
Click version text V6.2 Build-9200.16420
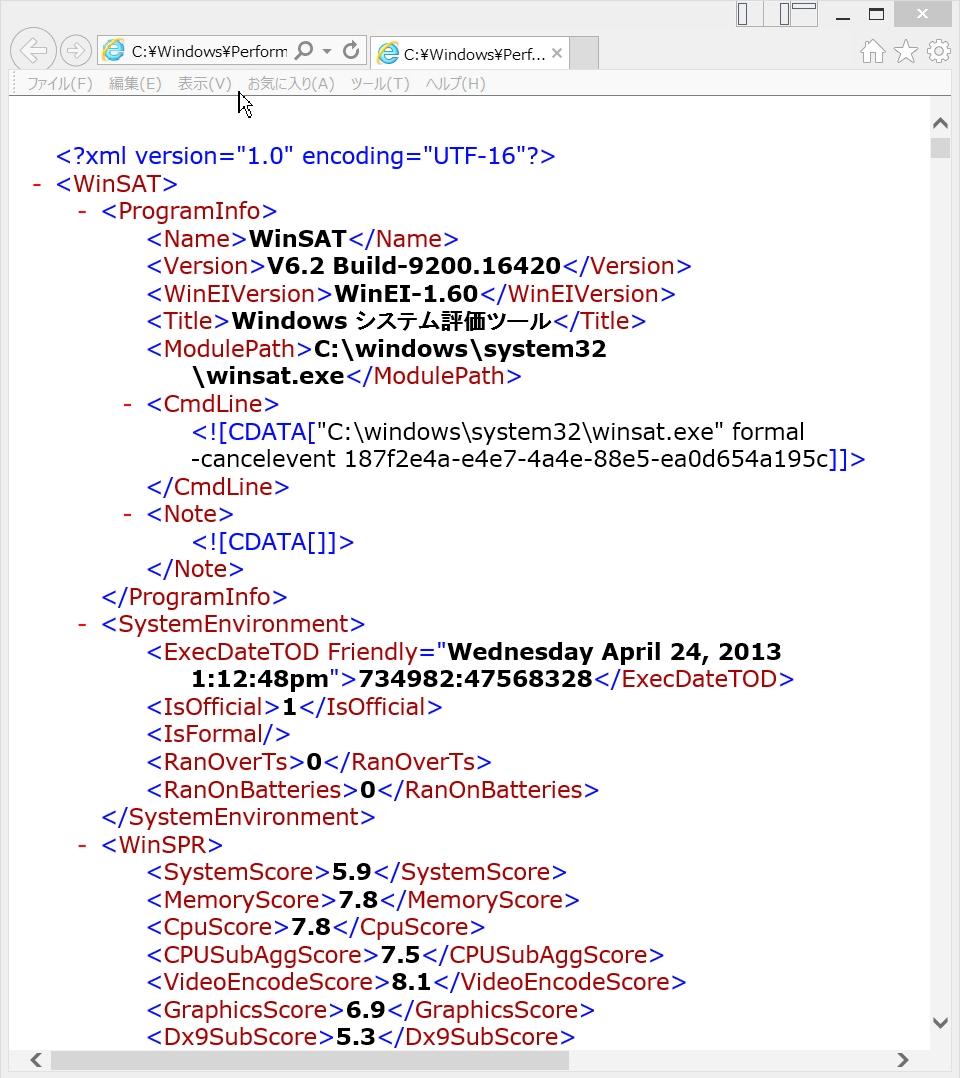tap(413, 266)
